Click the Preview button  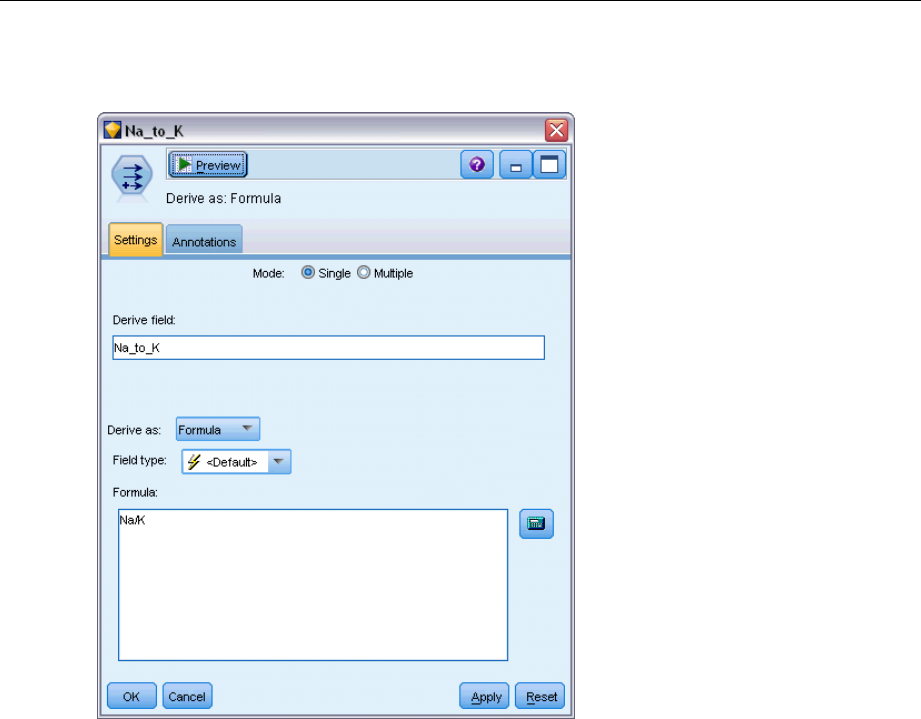click(208, 165)
